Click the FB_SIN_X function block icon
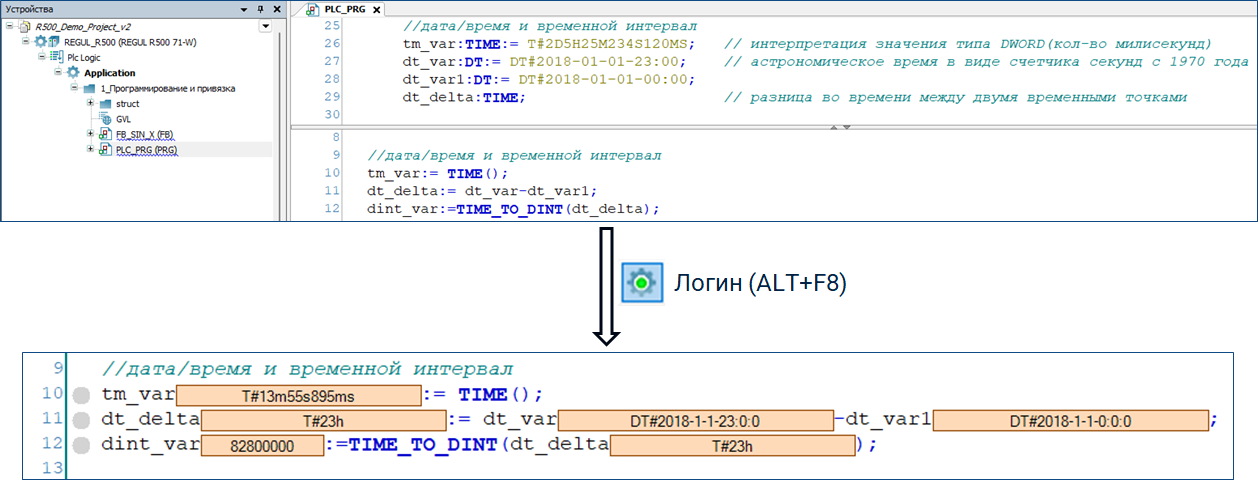This screenshot has width=1258, height=480. point(105,134)
